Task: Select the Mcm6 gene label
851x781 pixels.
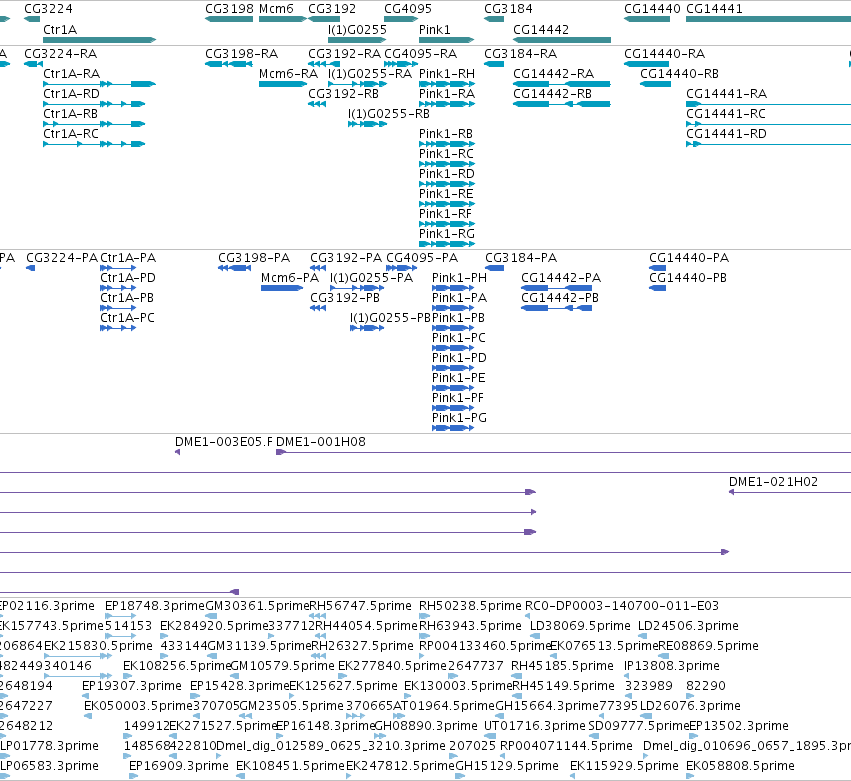Action: point(276,9)
